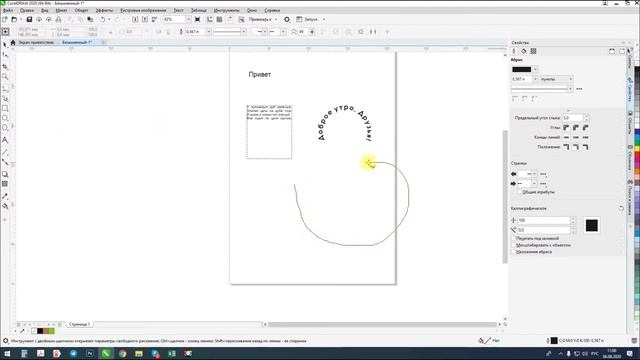Select the first Line caps option

coord(566,138)
